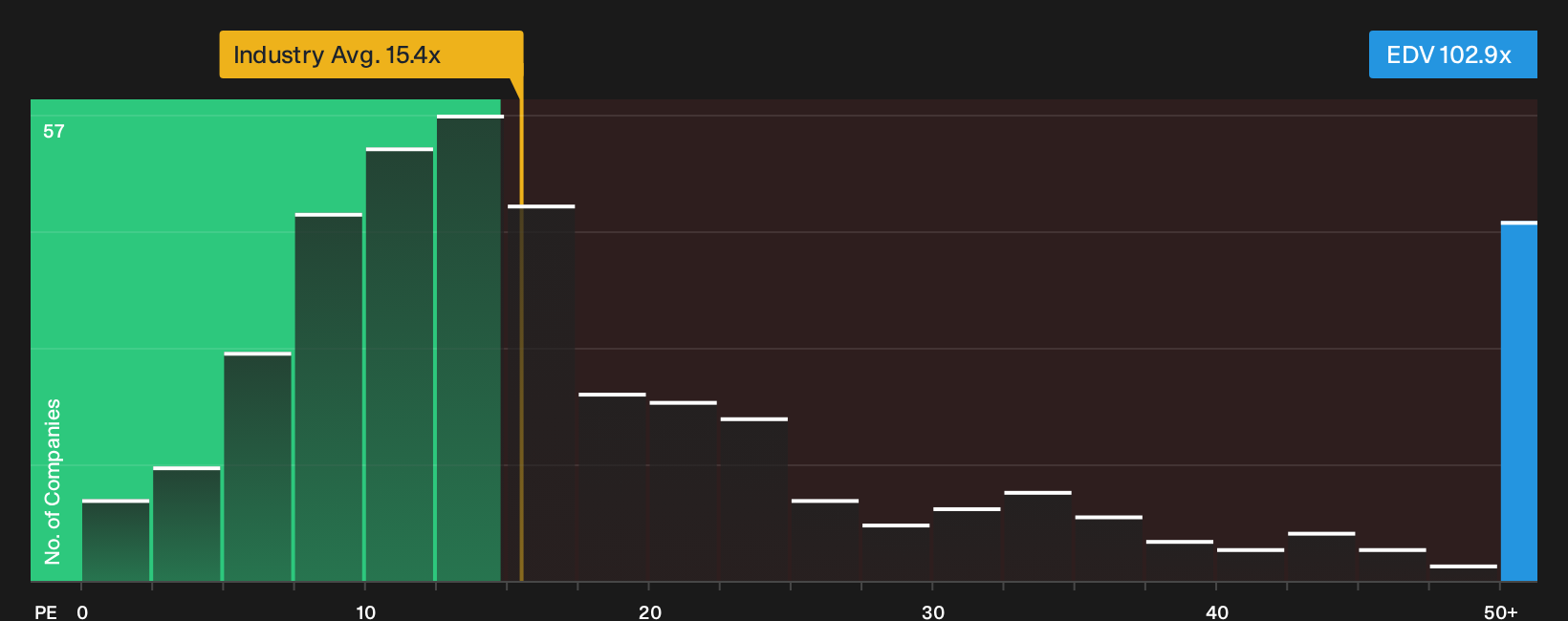Select the tallest bar, PE 12.5 to 15
Screen dimensions: 1568x621
coord(469,348)
